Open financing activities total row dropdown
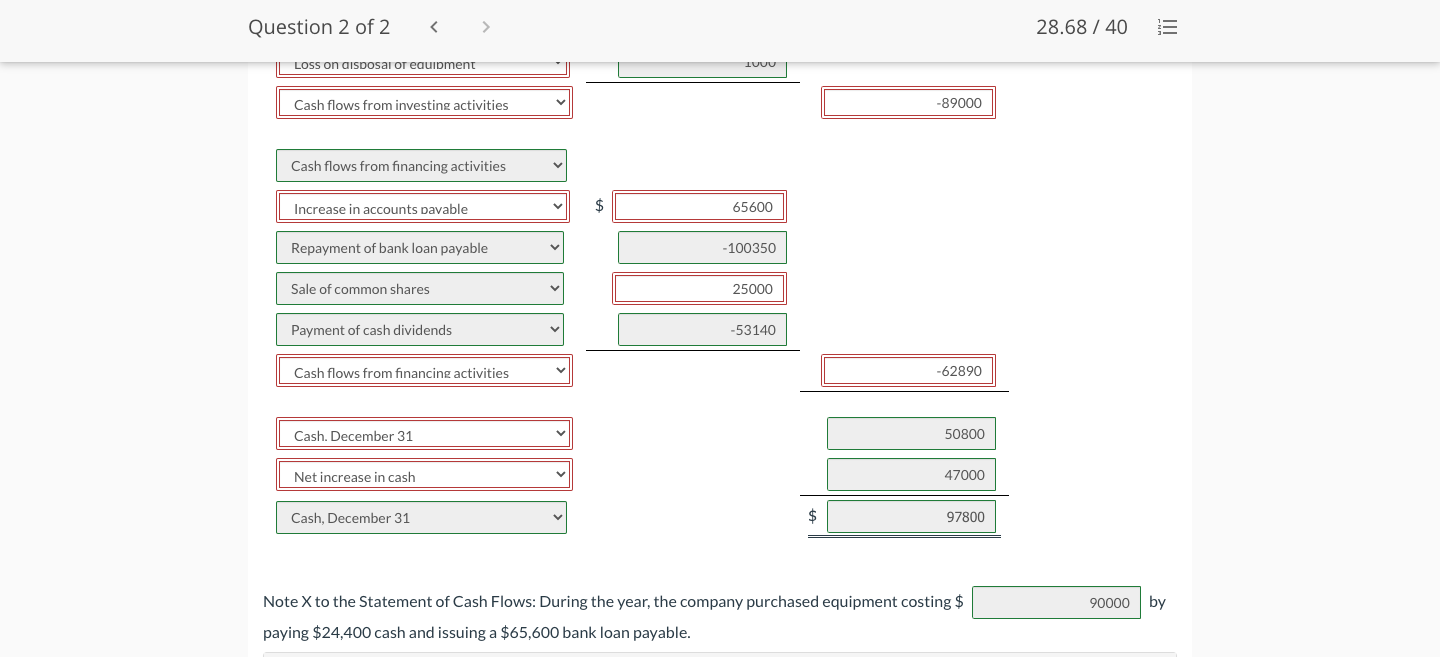The height and width of the screenshot is (657, 1440). coord(424,371)
